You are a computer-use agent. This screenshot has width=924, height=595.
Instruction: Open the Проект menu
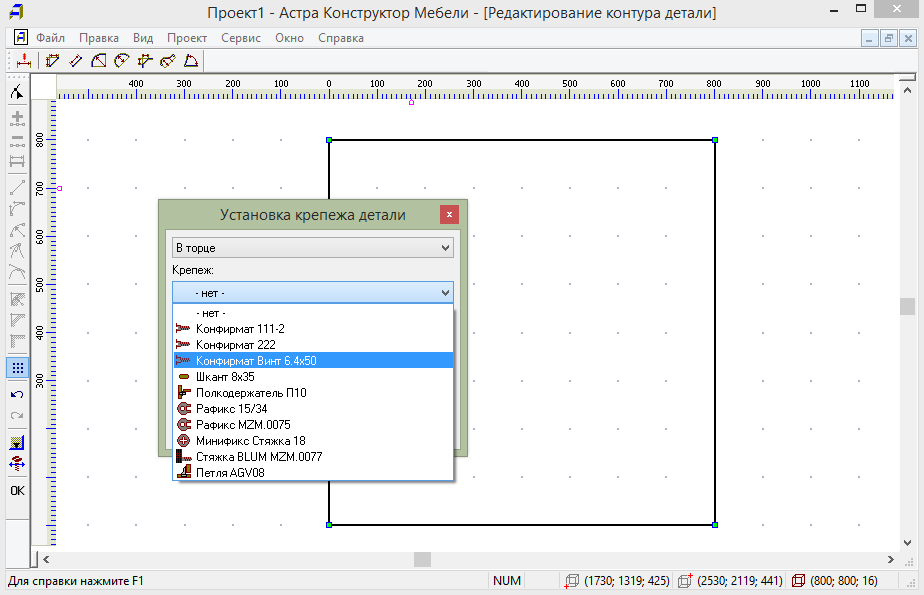187,38
